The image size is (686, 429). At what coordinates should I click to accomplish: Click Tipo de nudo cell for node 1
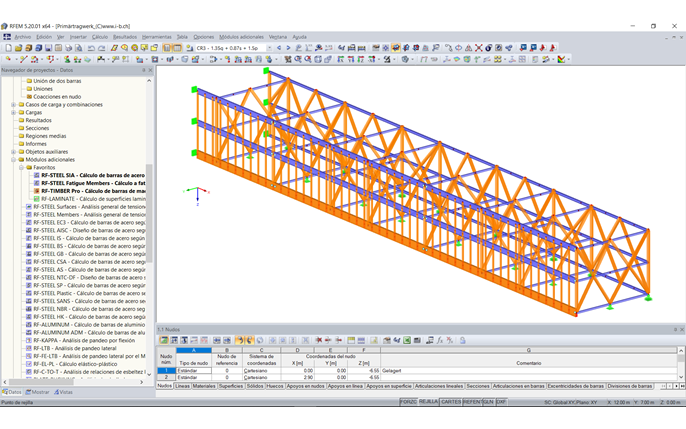coord(193,370)
